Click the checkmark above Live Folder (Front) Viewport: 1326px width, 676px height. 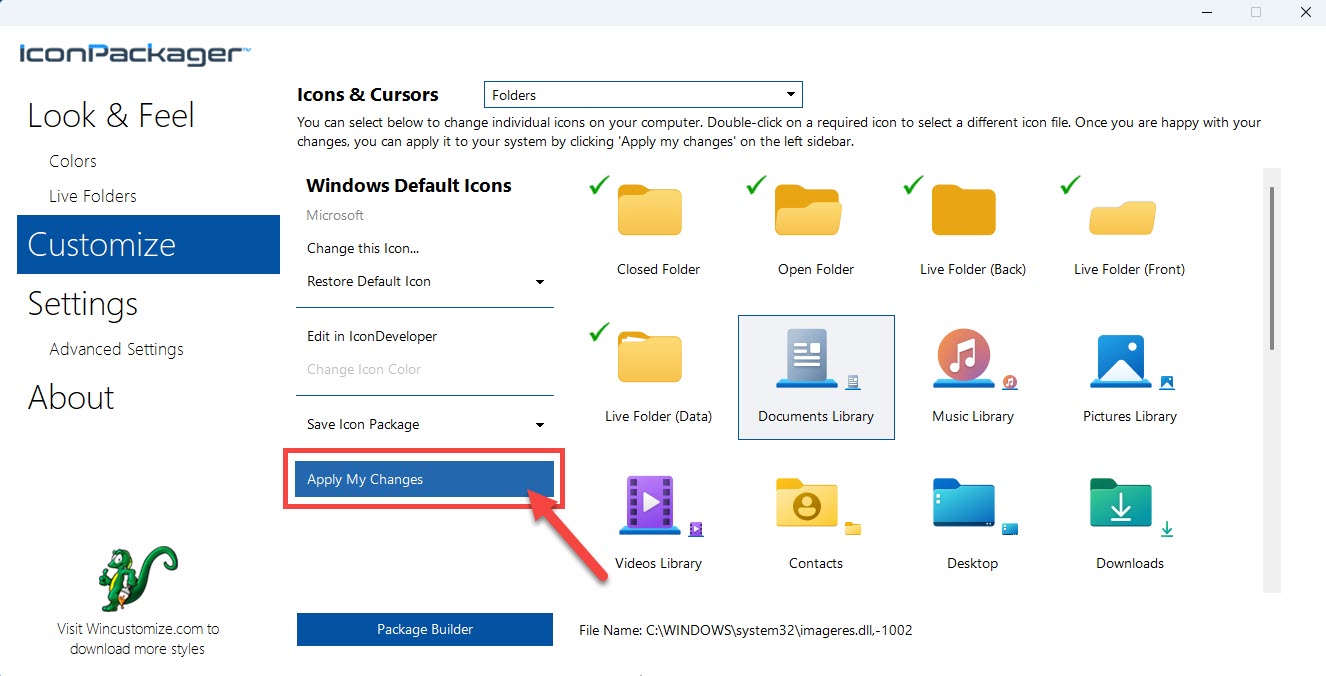click(1068, 184)
